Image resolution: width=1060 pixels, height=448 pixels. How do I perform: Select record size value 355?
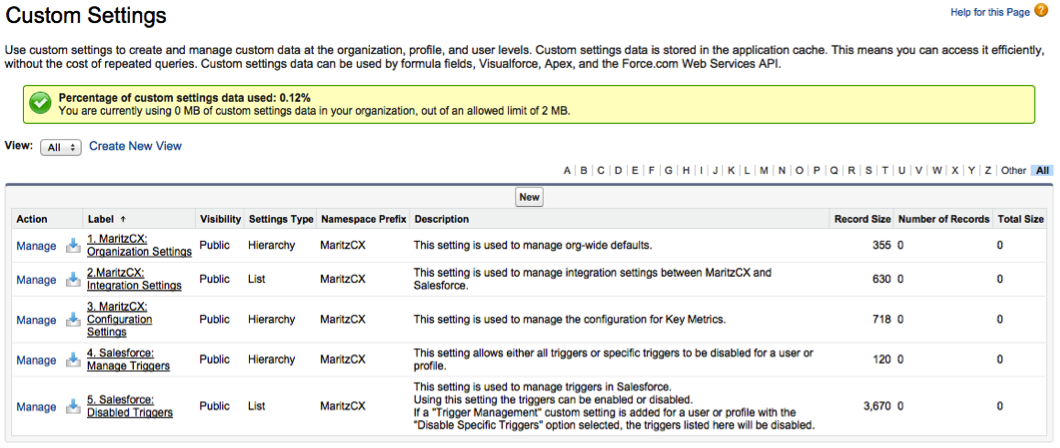(882, 245)
